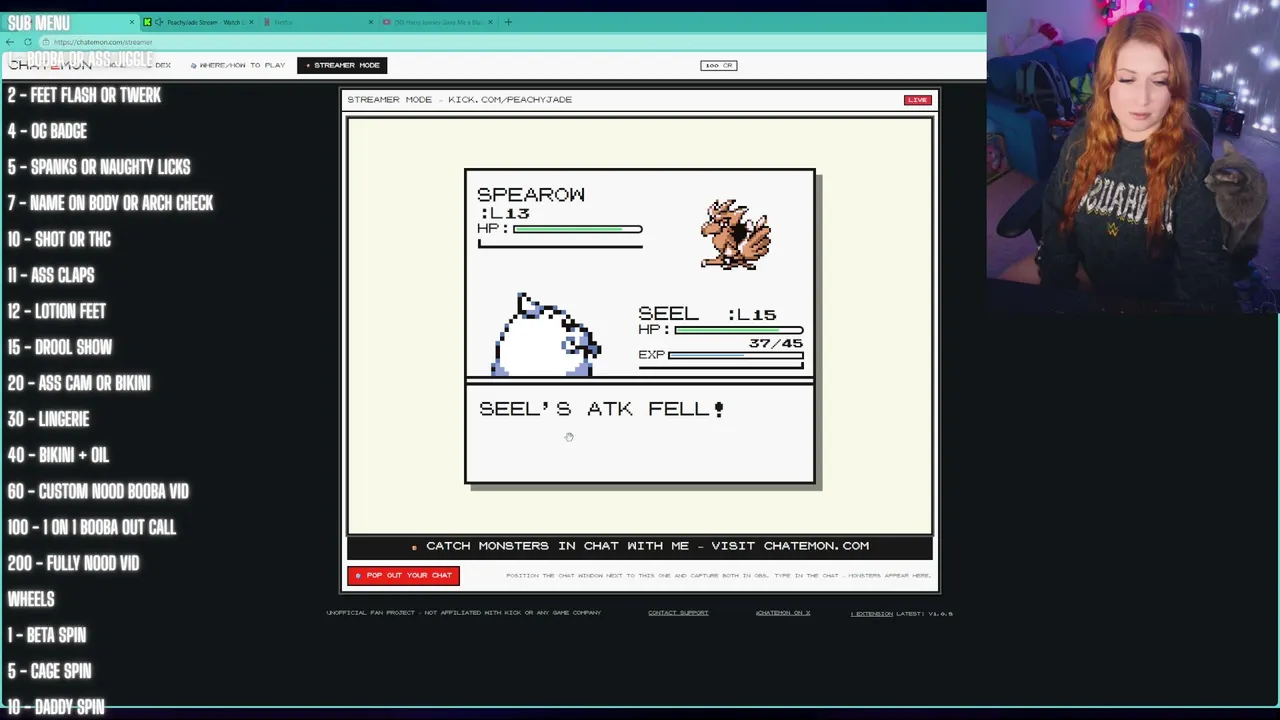Click "Streamer Mode - kick.com/peachyjade" header text

(x=460, y=100)
